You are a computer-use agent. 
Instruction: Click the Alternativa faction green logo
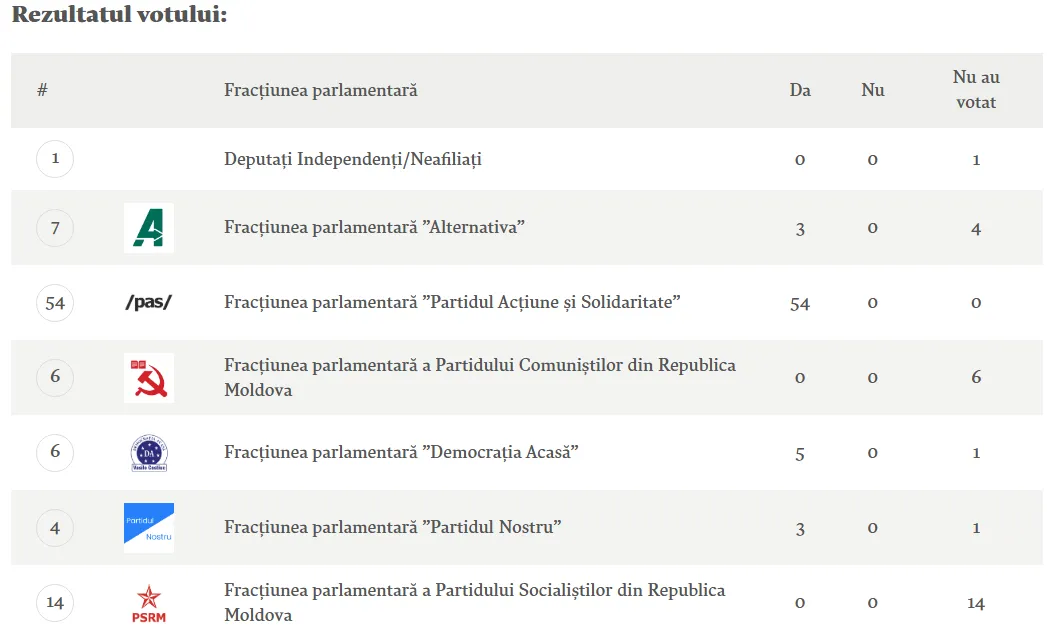148,228
